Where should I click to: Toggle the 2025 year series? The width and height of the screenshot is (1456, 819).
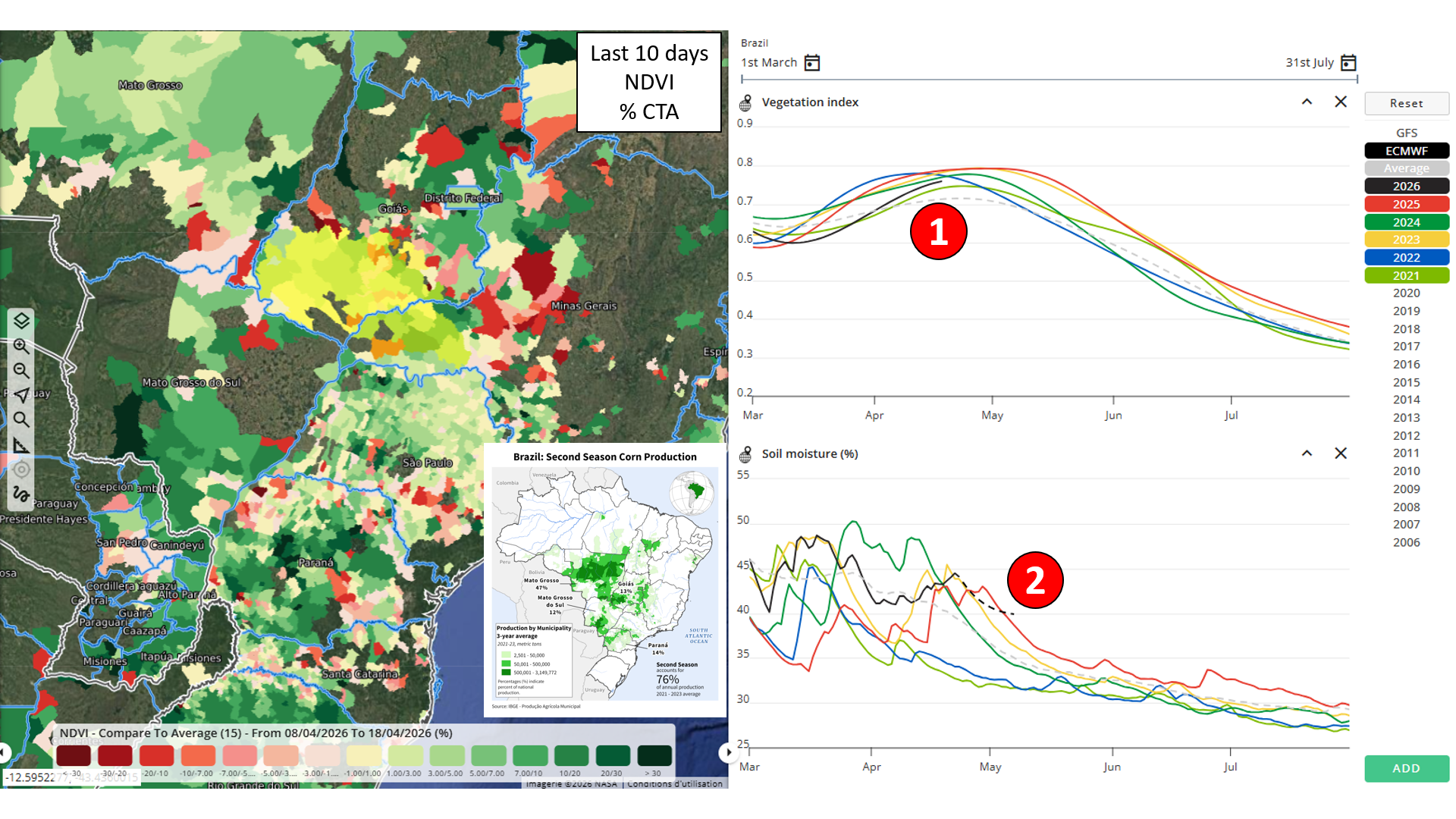coord(1406,204)
